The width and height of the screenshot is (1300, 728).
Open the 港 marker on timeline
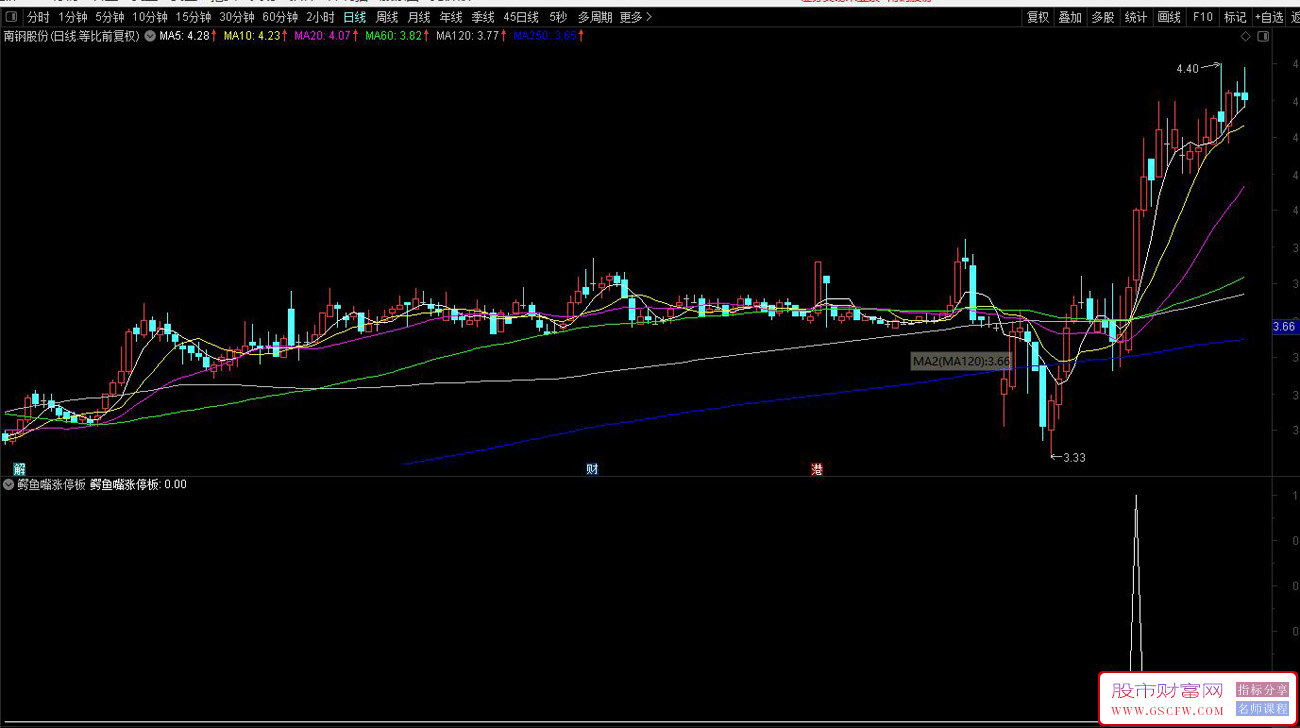pyautogui.click(x=817, y=469)
